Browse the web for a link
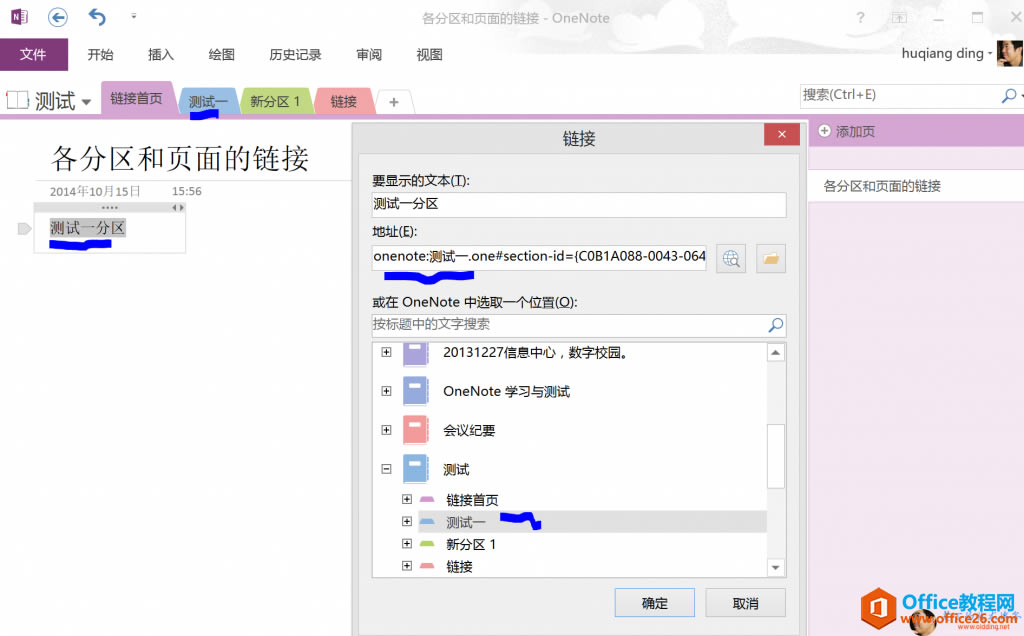 (x=731, y=259)
